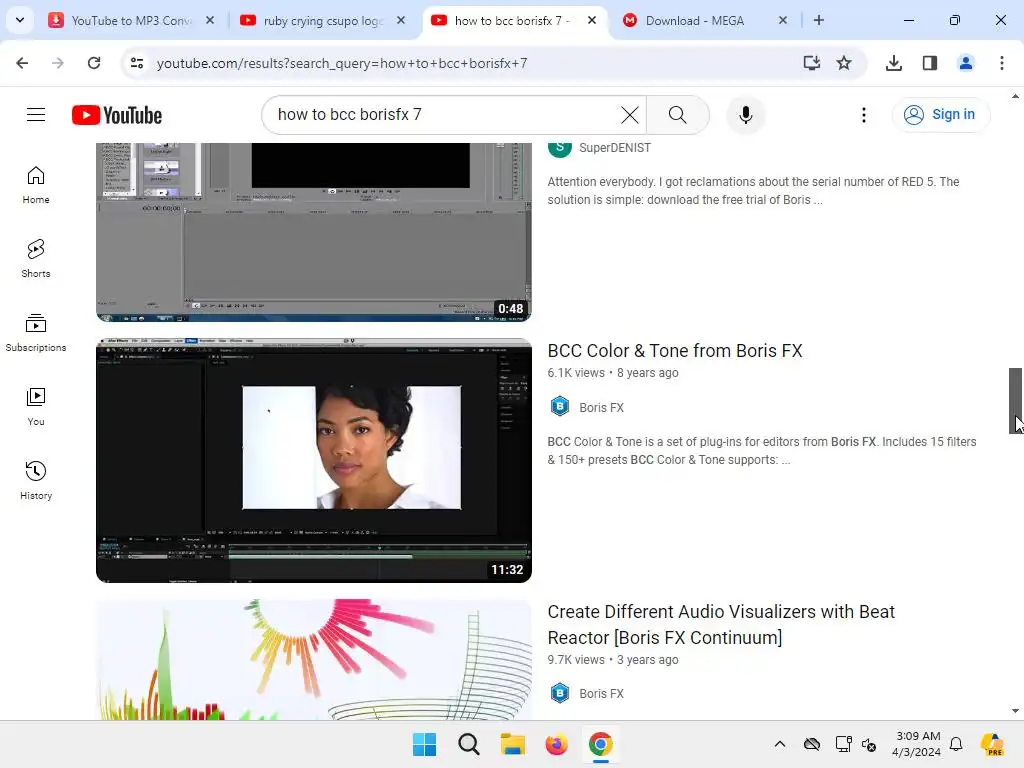Go forward in browser
1024x768 pixels.
[x=58, y=63]
